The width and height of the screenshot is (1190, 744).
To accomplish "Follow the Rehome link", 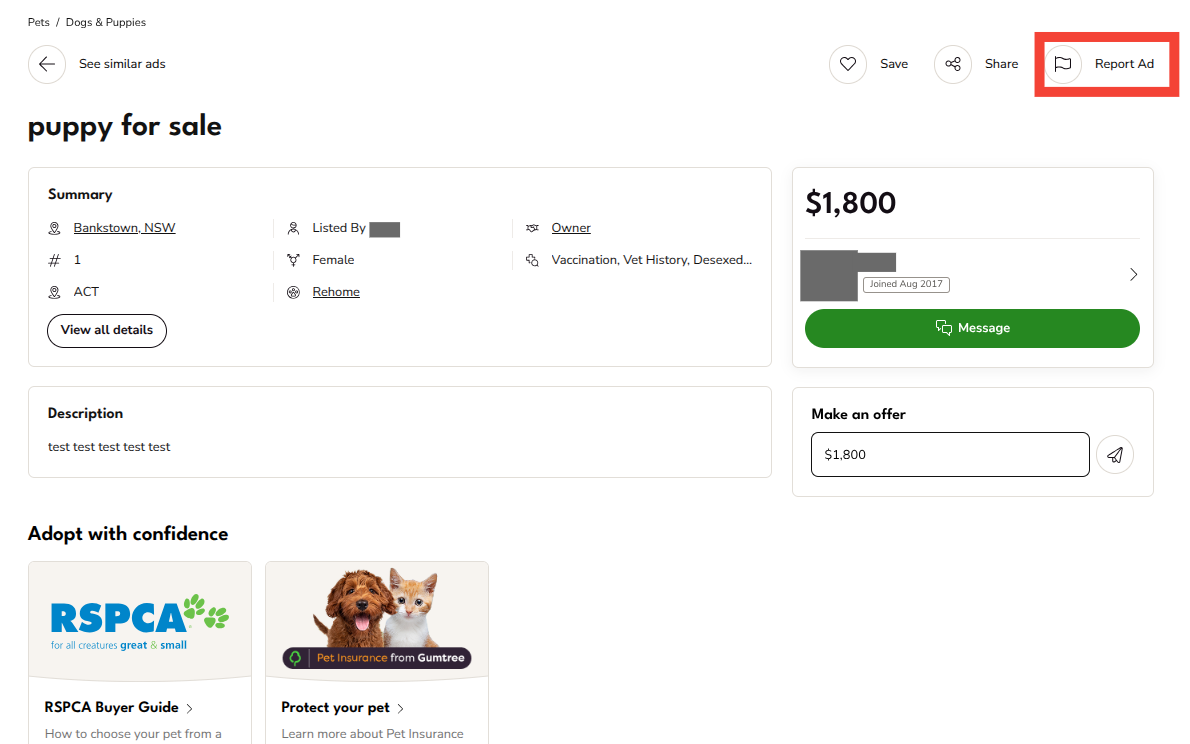I will [336, 292].
